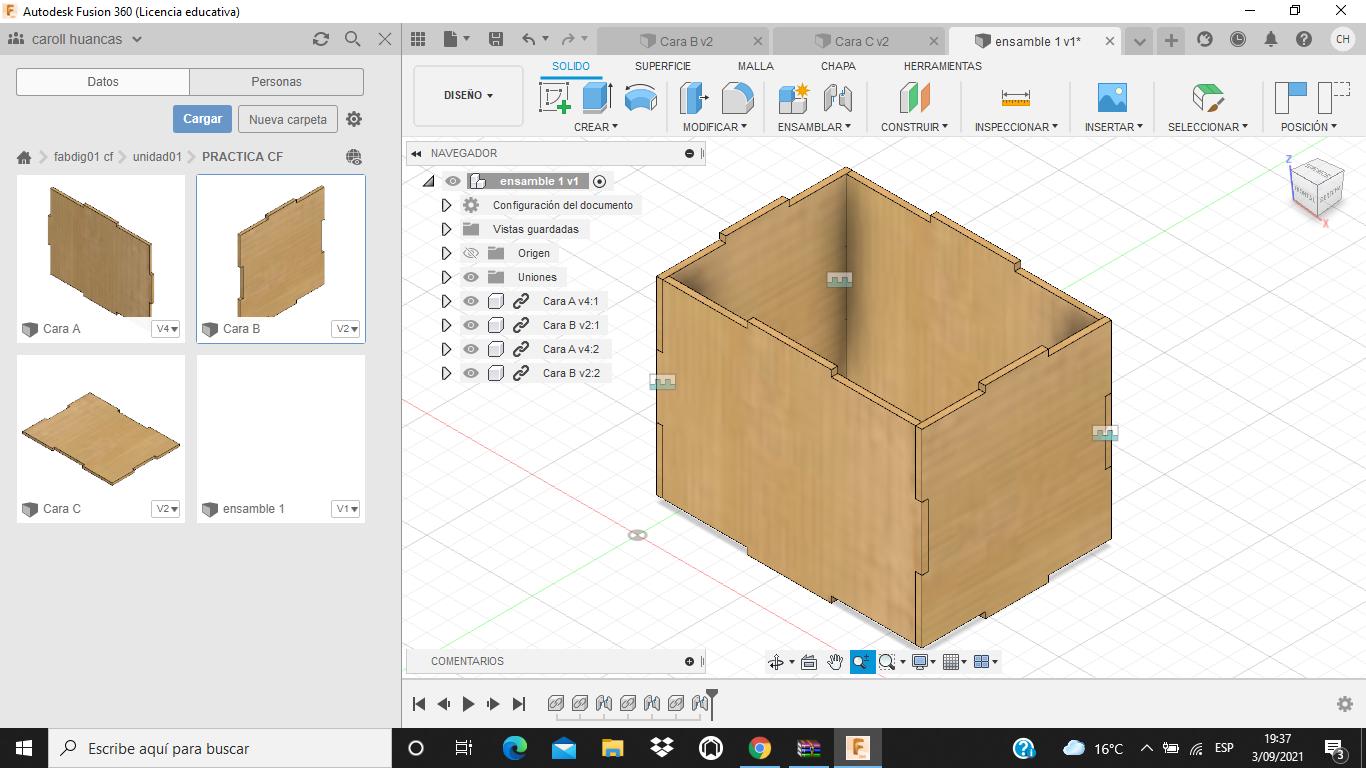Click the Select tool icon
The image size is (1366, 768).
click(x=1208, y=98)
